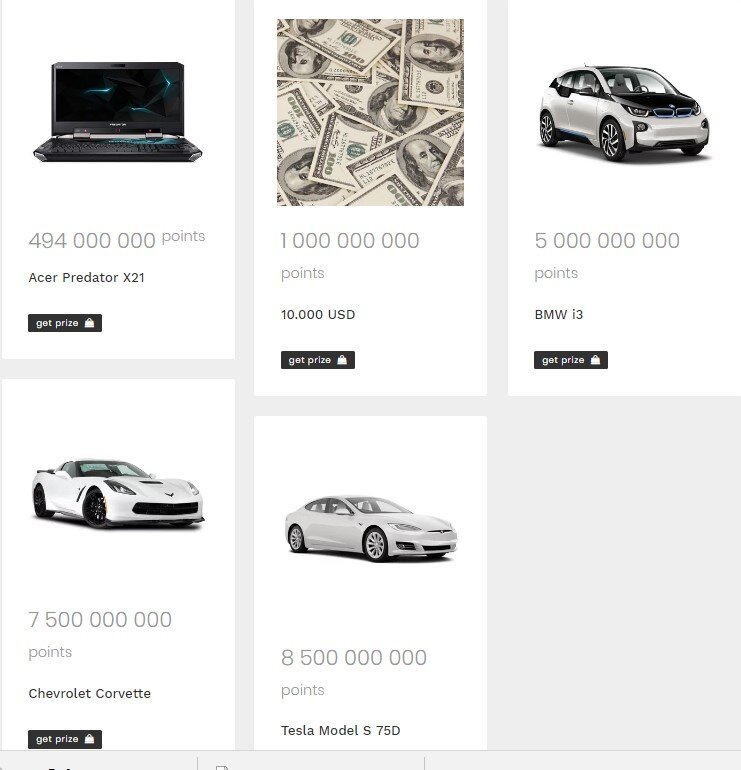Open the Tesla Model S car image
The height and width of the screenshot is (770, 741).
pyautogui.click(x=371, y=528)
